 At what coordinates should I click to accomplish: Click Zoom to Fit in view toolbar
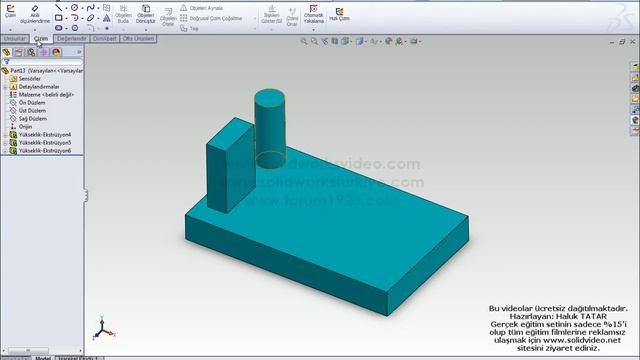pos(304,41)
